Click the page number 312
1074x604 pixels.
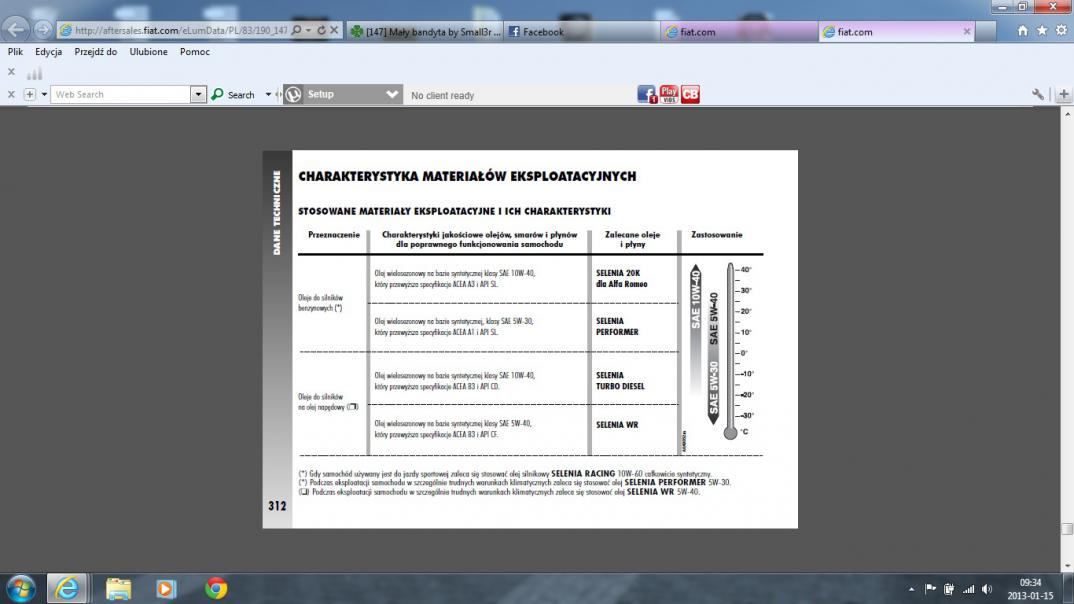point(277,506)
